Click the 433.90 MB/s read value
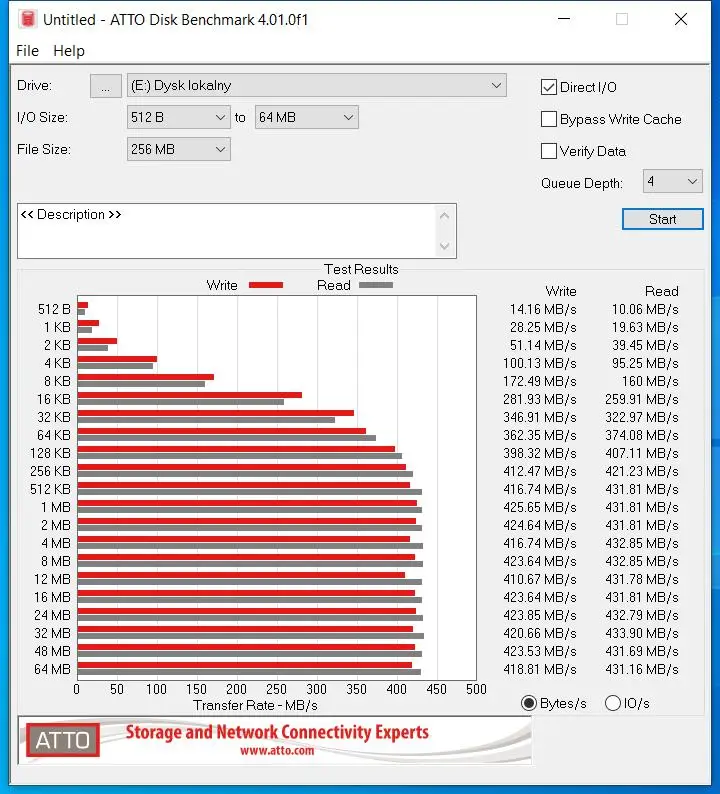This screenshot has height=794, width=720. [x=642, y=633]
